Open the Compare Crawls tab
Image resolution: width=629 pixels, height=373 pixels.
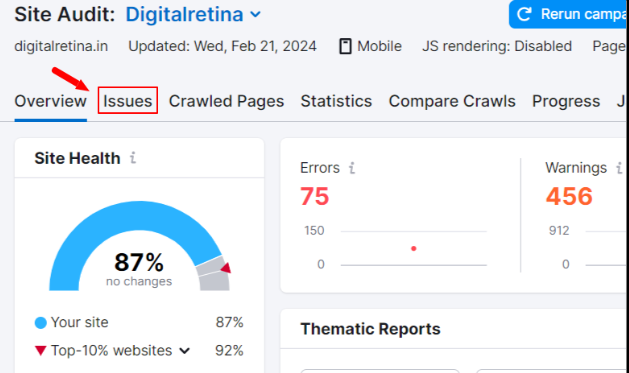point(452,101)
